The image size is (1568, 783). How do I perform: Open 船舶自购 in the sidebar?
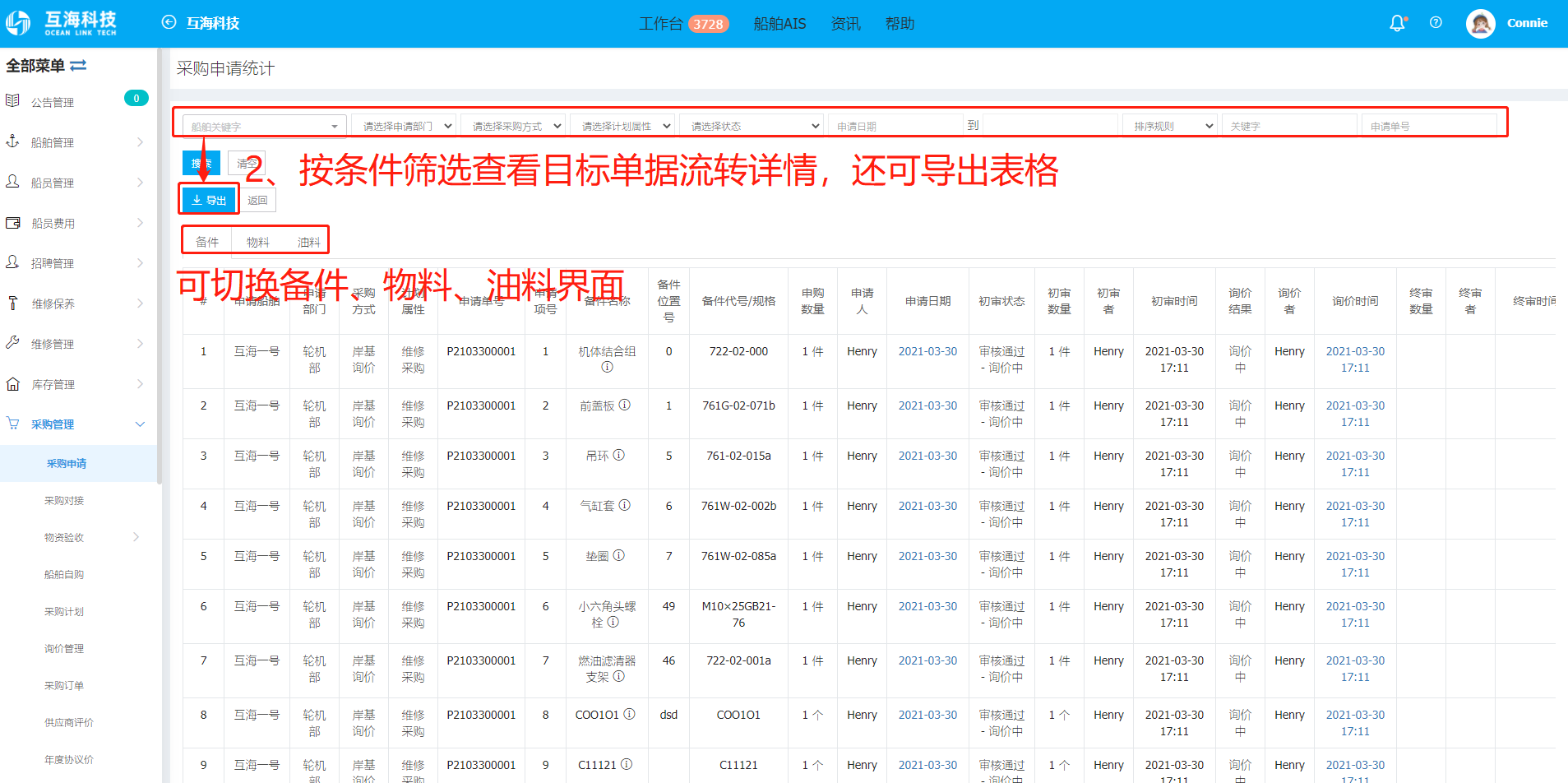pos(64,574)
